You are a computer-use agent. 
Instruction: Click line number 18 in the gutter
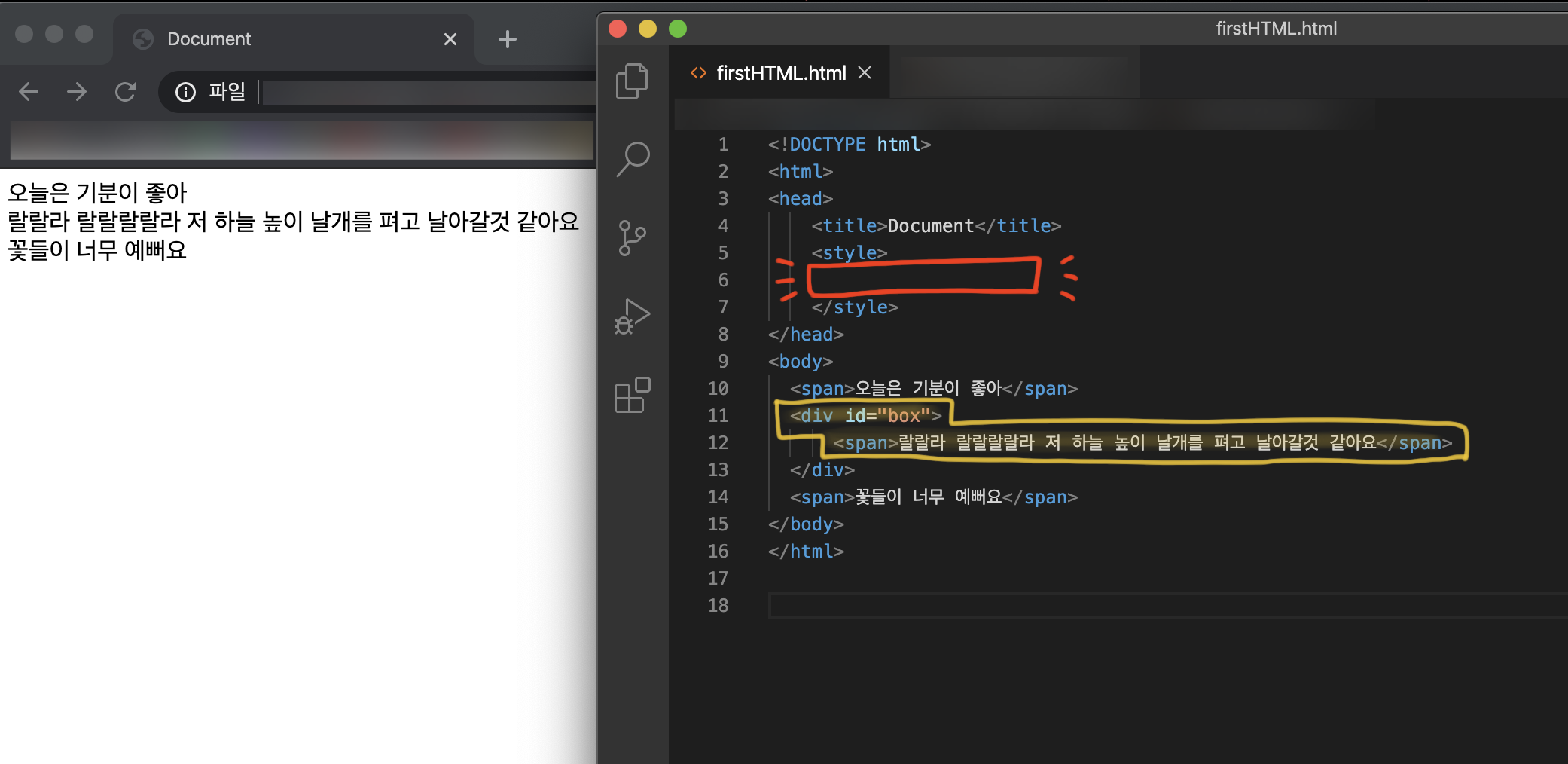[718, 606]
